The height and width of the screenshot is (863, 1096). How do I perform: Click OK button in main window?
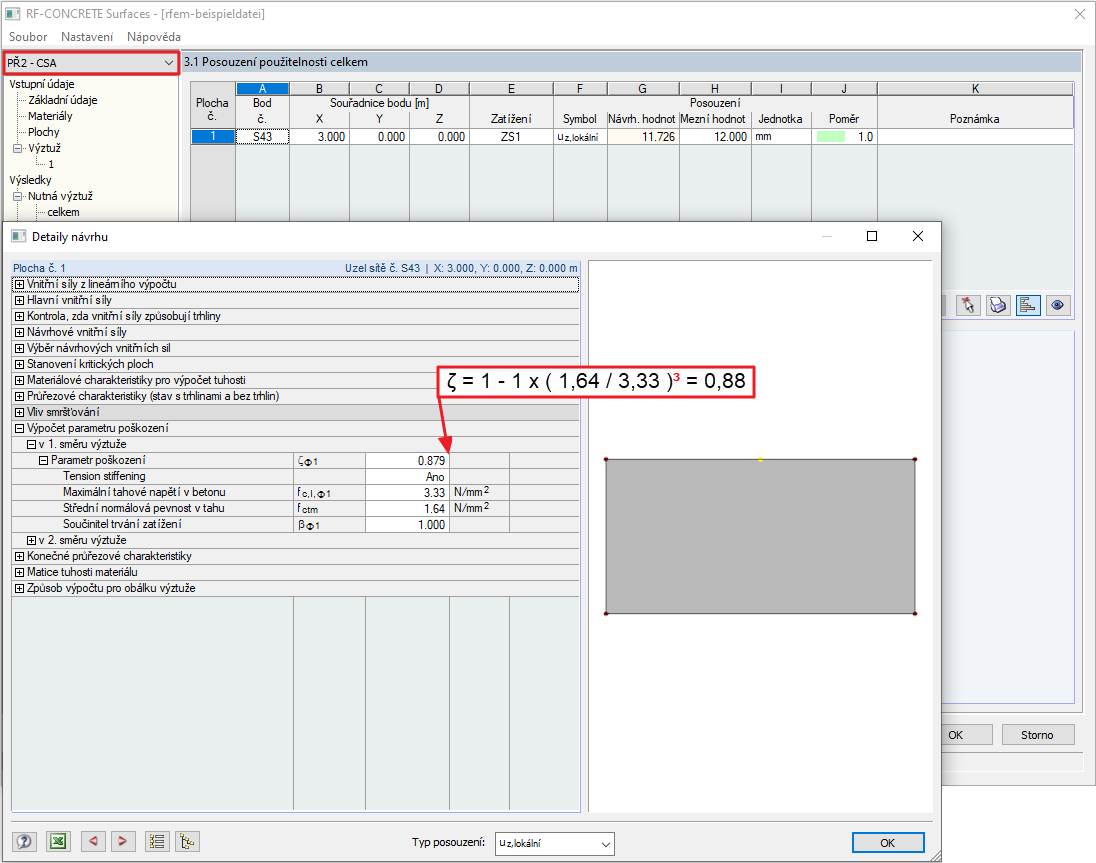pyautogui.click(x=967, y=735)
